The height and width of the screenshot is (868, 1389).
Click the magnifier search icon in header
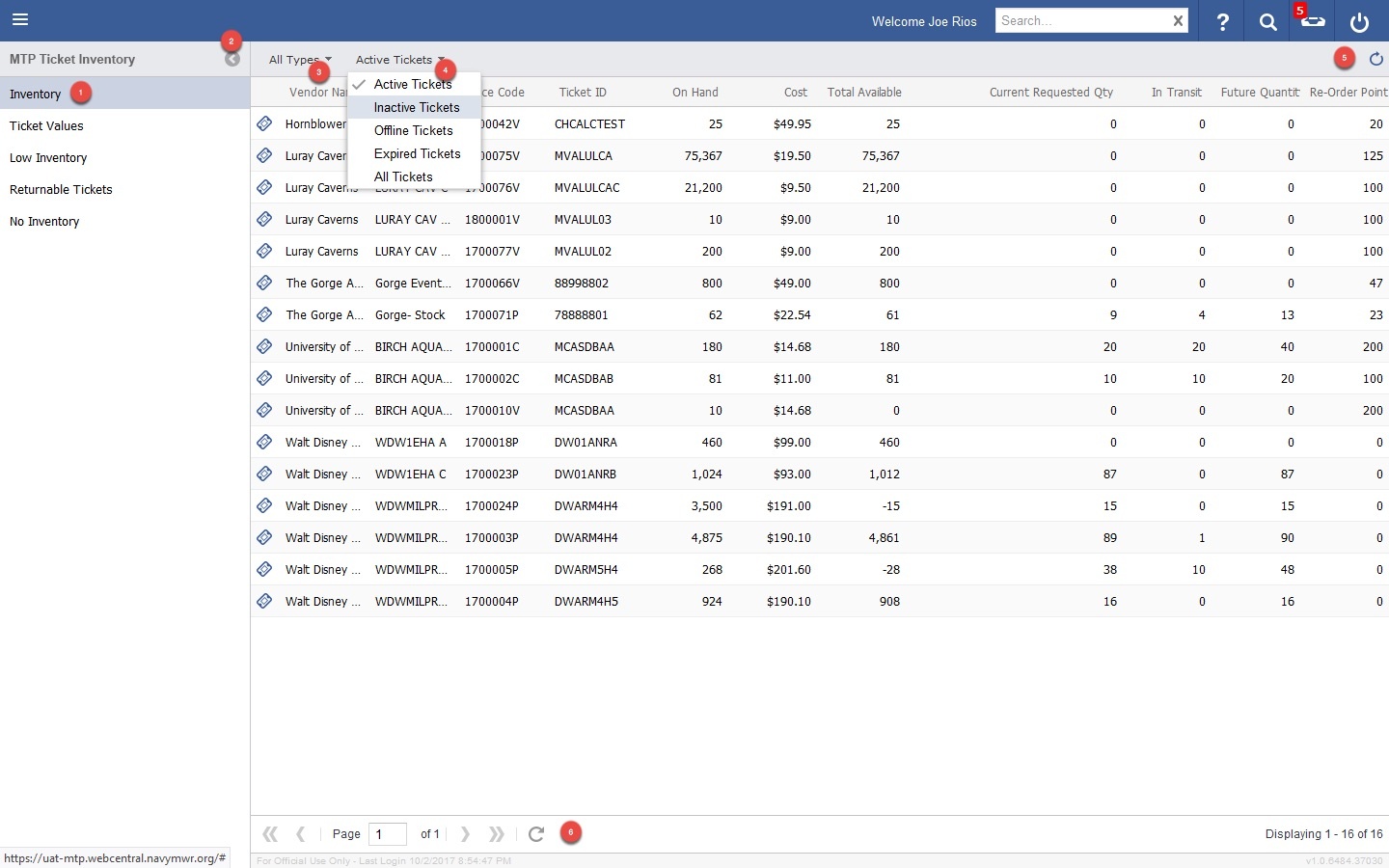(x=1267, y=21)
